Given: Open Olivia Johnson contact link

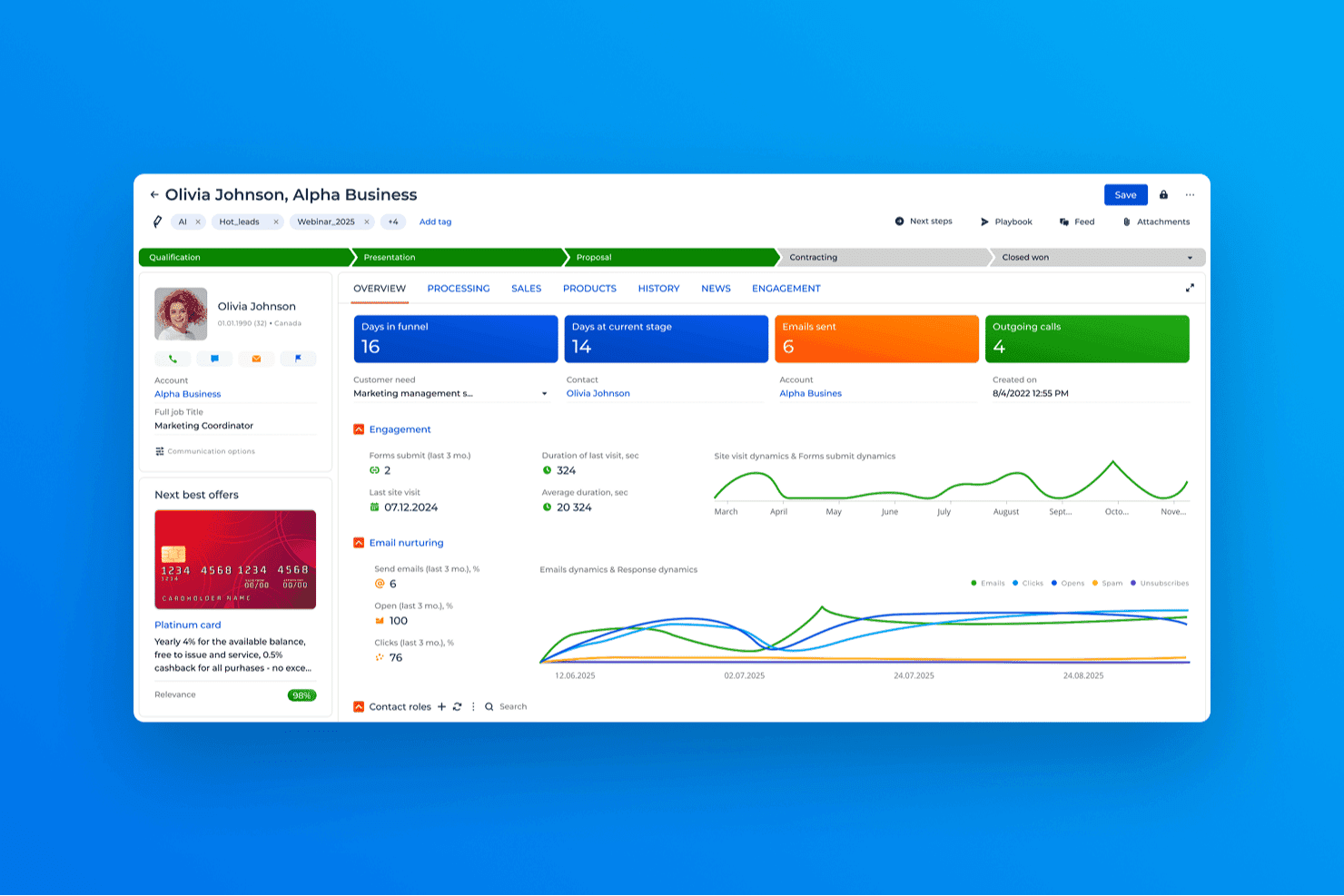Looking at the screenshot, I should click(x=598, y=394).
